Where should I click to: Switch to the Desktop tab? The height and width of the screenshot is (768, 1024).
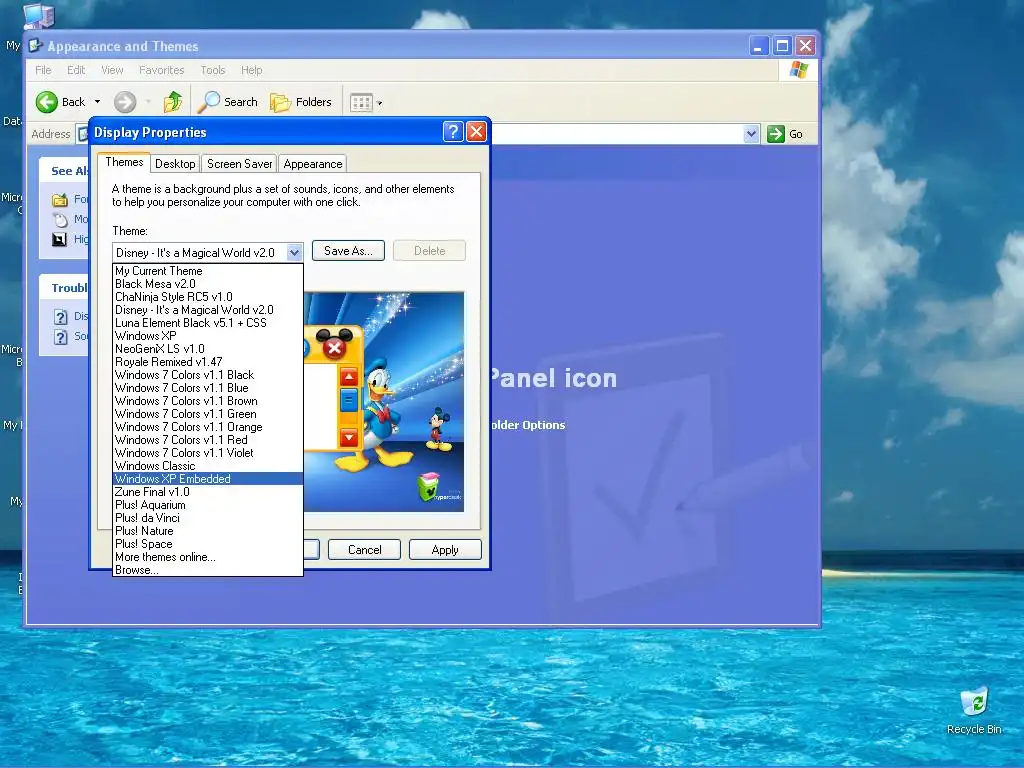[x=175, y=164]
